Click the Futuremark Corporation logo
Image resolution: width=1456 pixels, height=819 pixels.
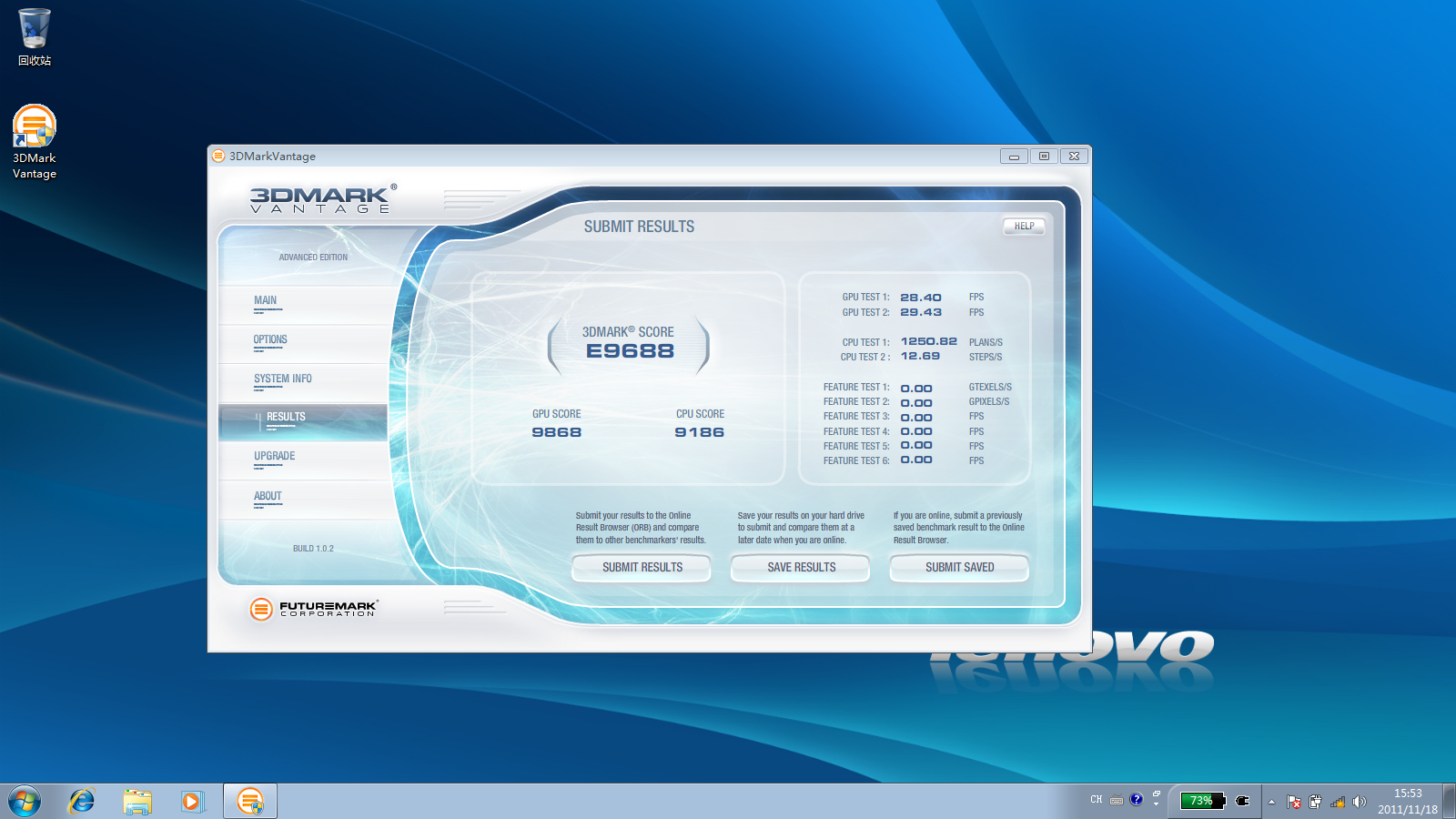click(314, 608)
